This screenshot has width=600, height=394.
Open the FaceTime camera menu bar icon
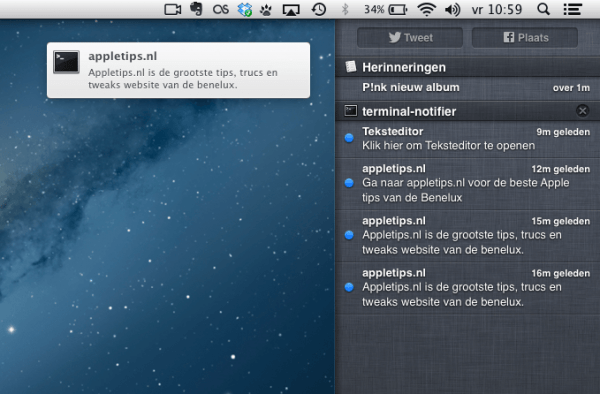tap(173, 9)
